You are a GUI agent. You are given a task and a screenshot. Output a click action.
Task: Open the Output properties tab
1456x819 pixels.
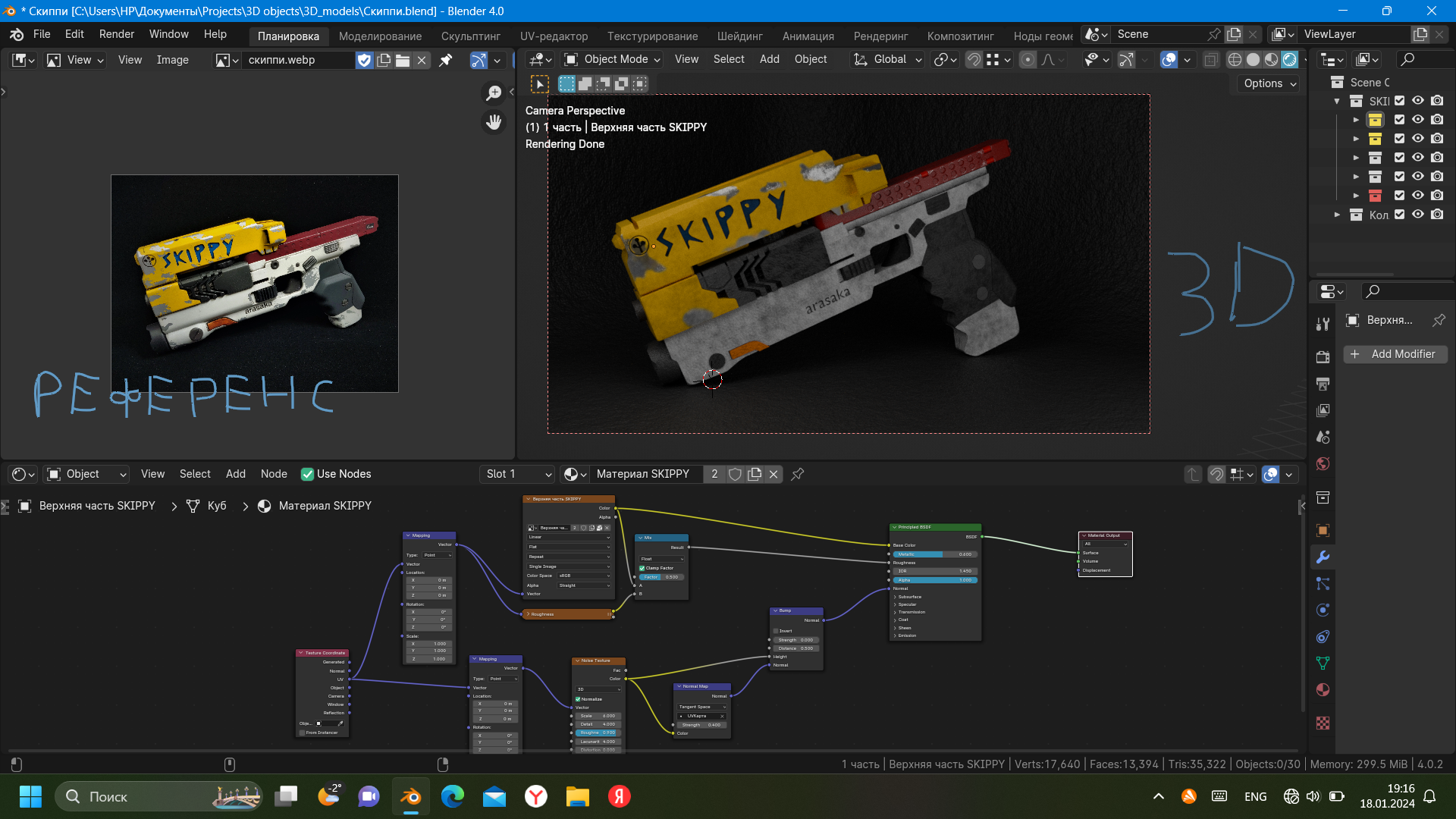click(1323, 384)
